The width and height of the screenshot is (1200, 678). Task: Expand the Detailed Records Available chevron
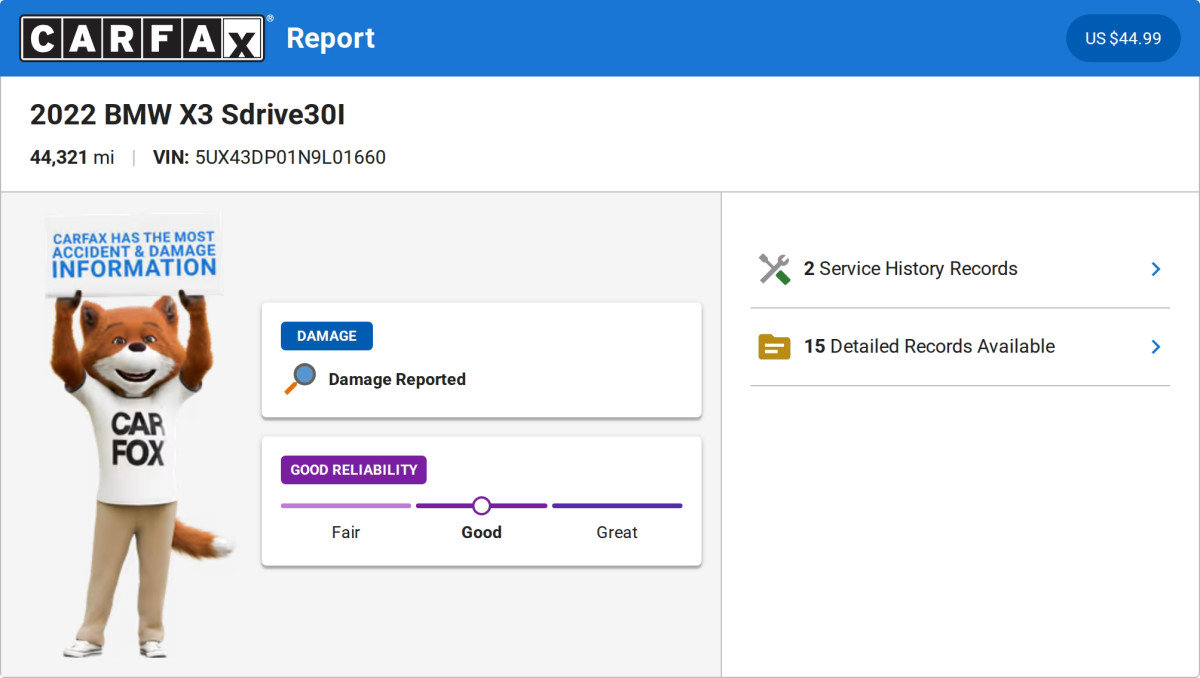pos(1155,347)
